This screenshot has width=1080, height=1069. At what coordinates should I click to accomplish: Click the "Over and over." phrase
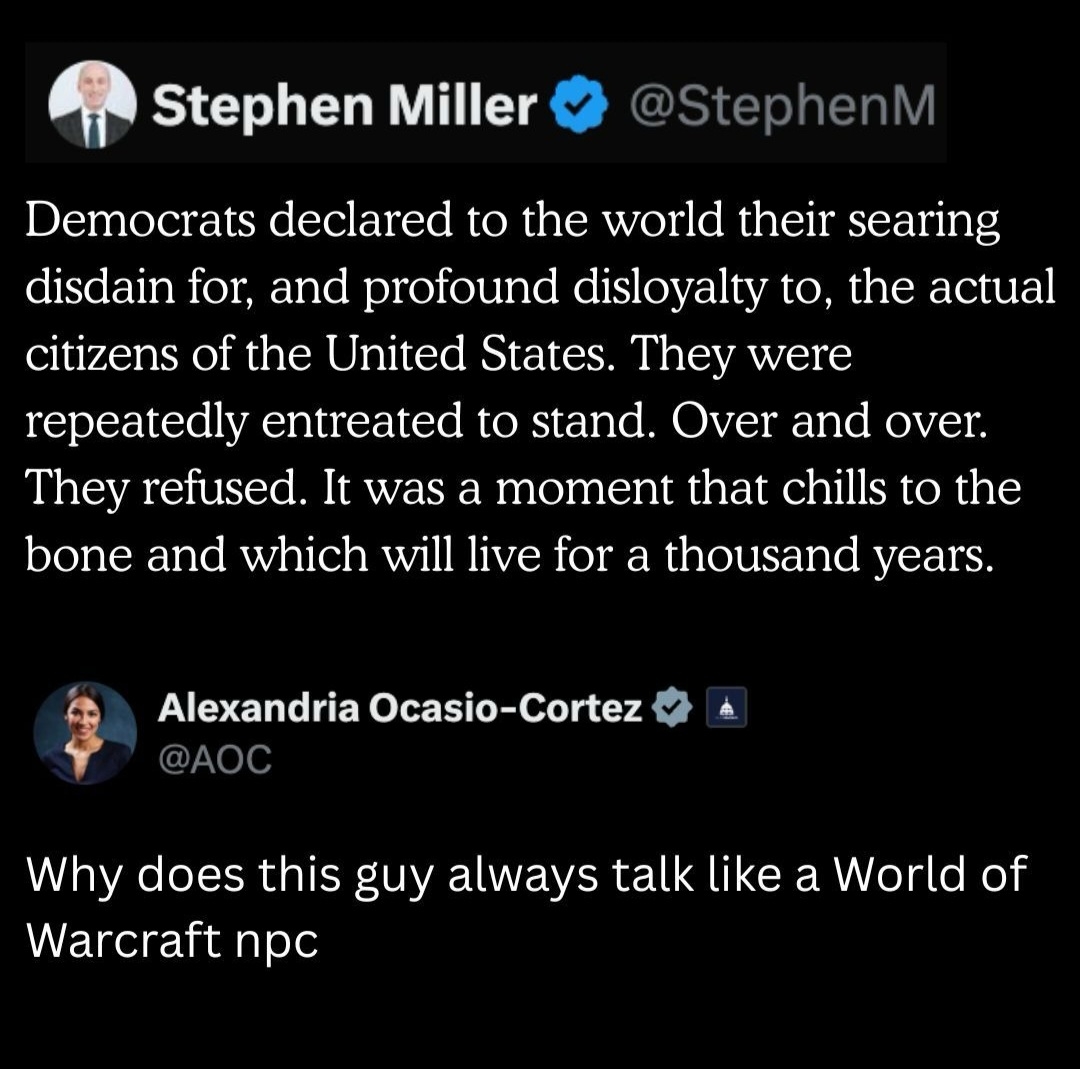(830, 423)
